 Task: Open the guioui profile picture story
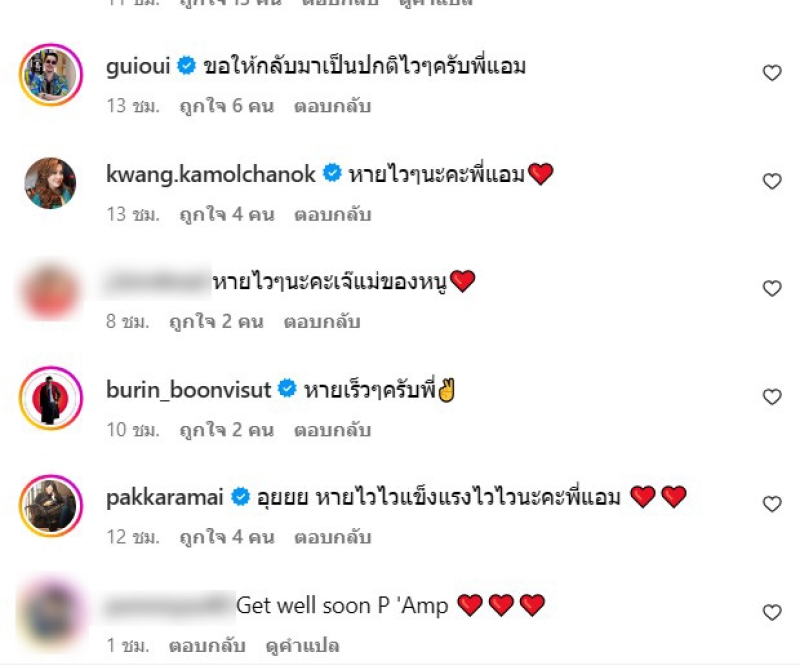(x=51, y=75)
